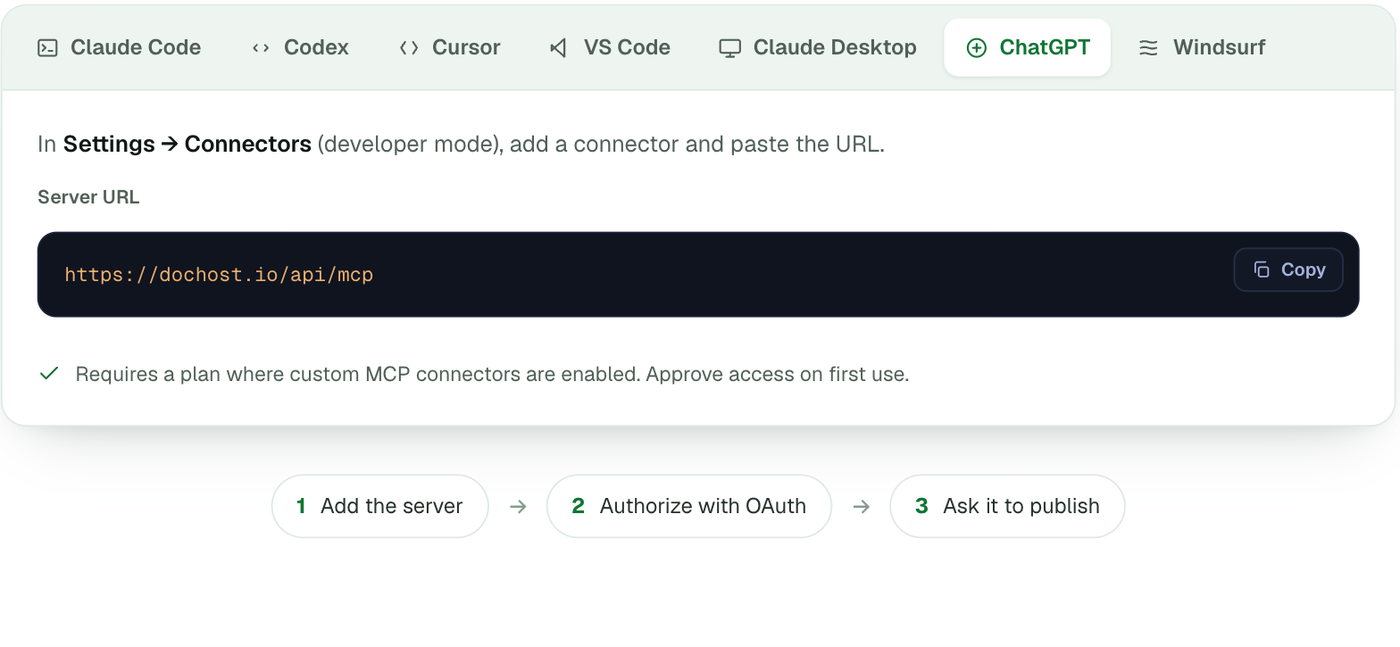Screen dimensions: 1400x647
Task: Select the ChatGPT tab
Action: 1027,47
